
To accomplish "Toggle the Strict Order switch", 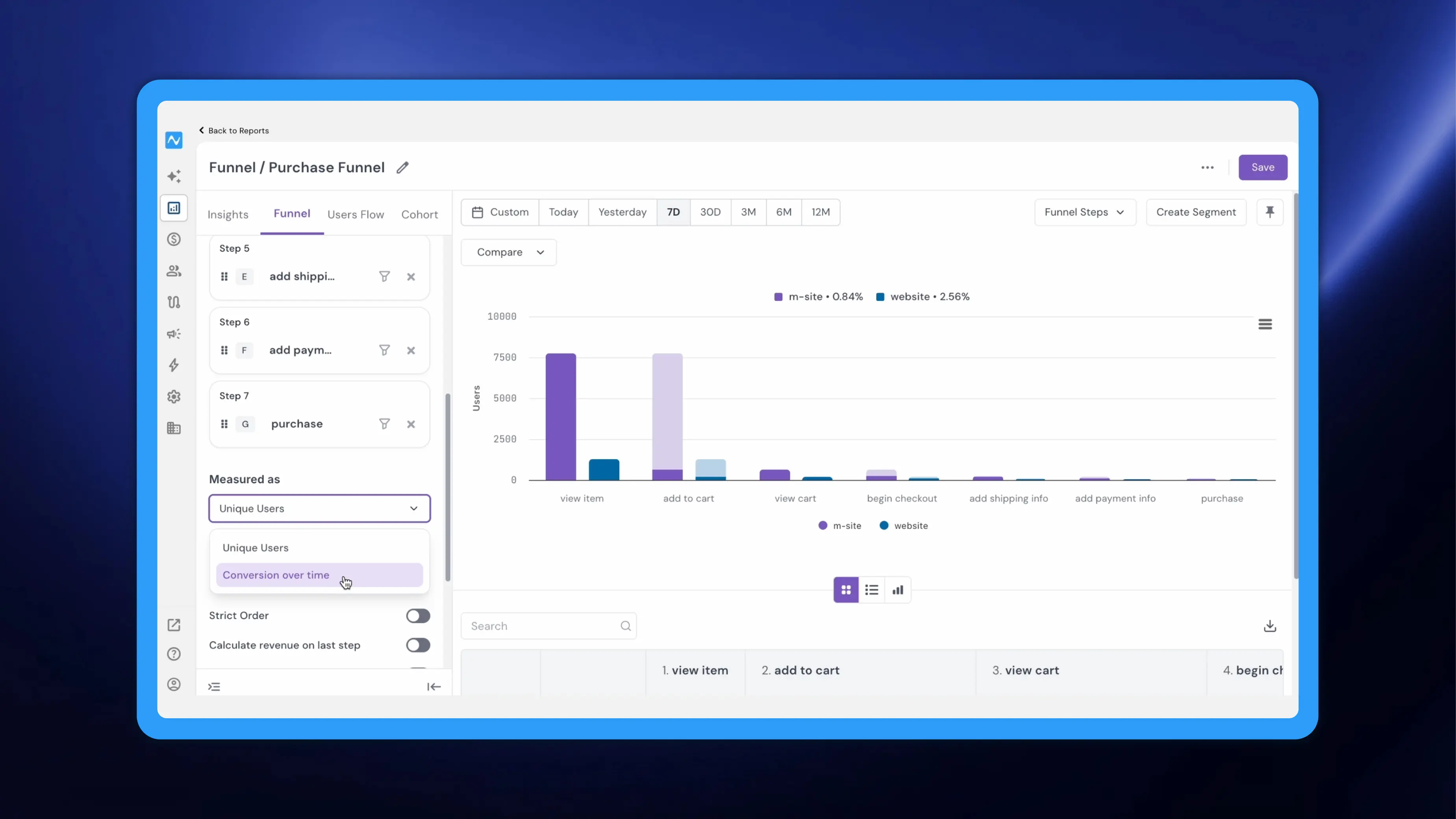I will (x=418, y=615).
